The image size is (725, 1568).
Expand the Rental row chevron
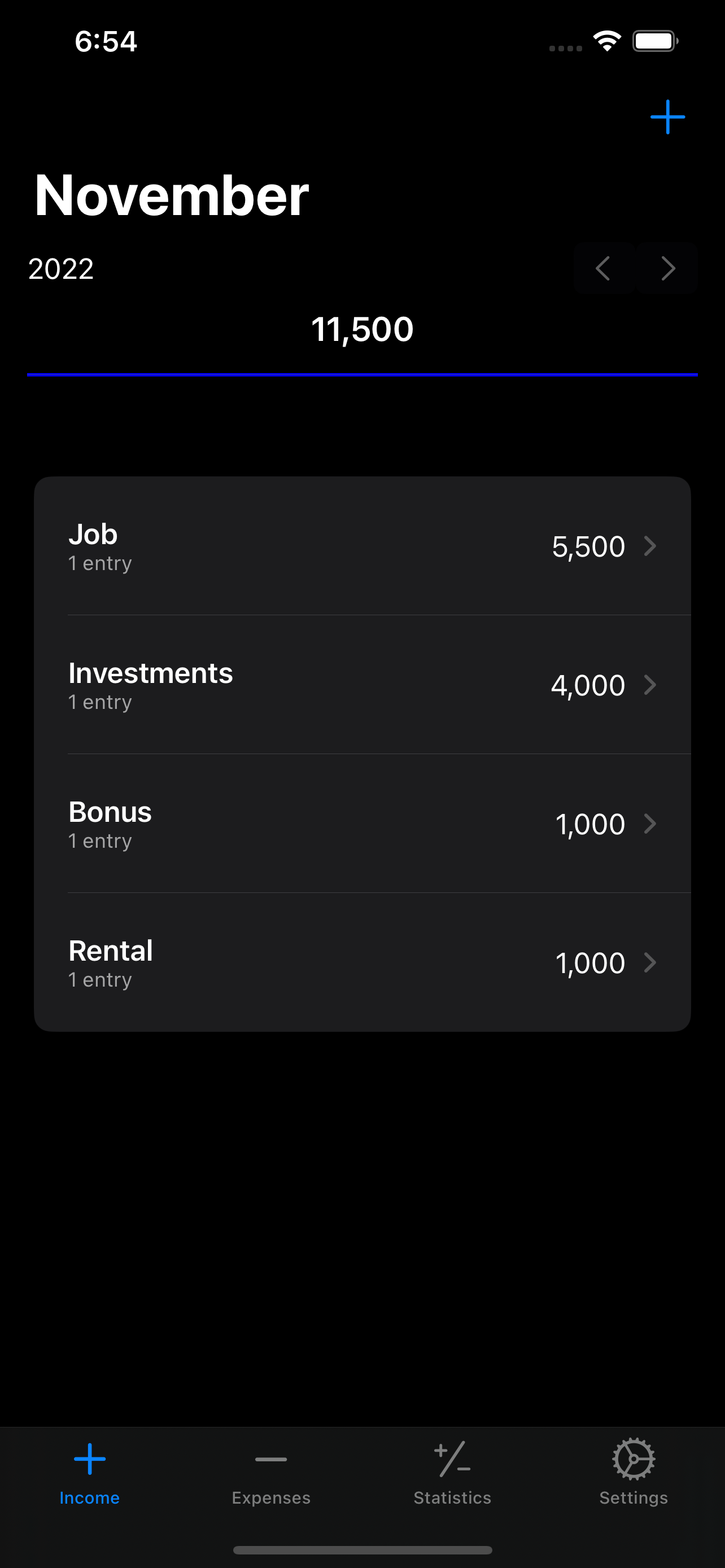[x=650, y=962]
